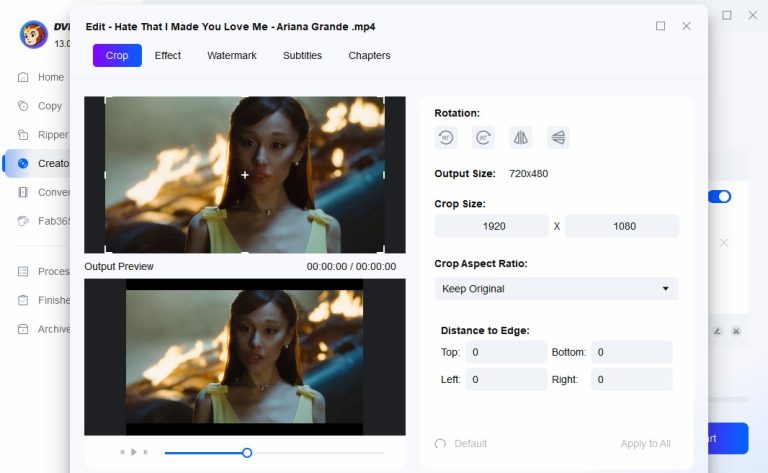Open Archive in main window sidebar

43,329
